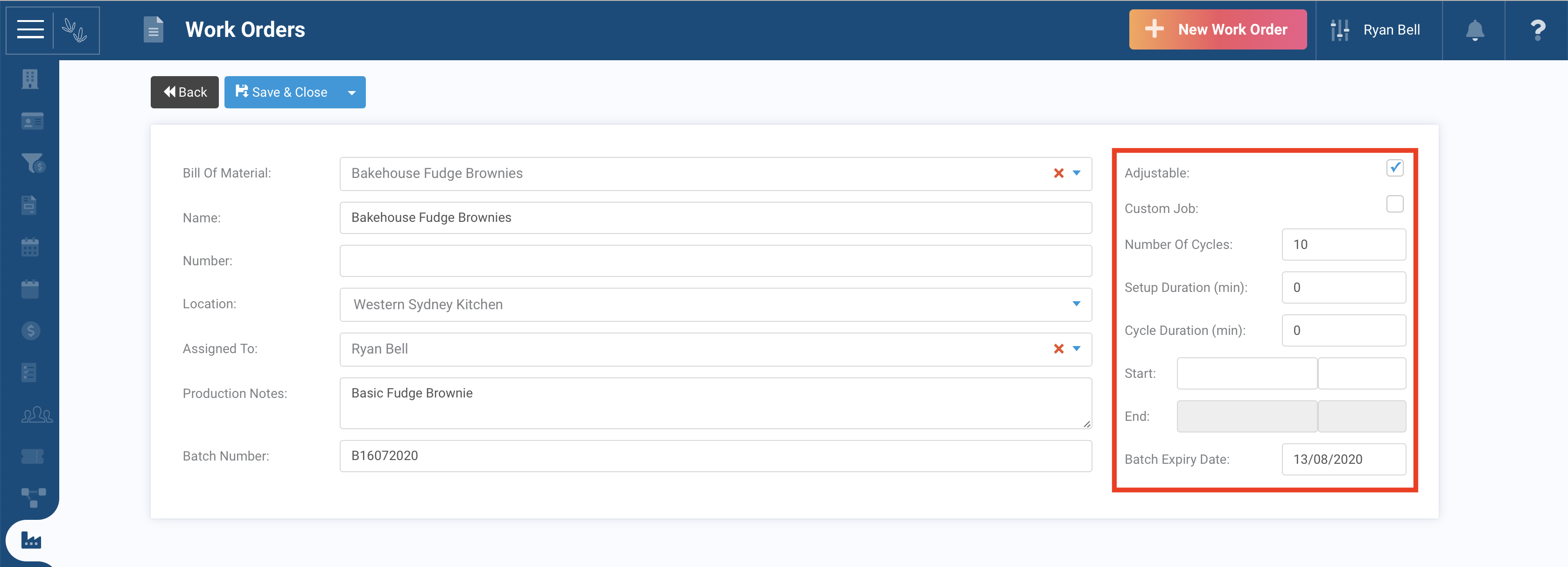Expand the Bill Of Material dropdown
The height and width of the screenshot is (567, 1568).
point(1076,174)
